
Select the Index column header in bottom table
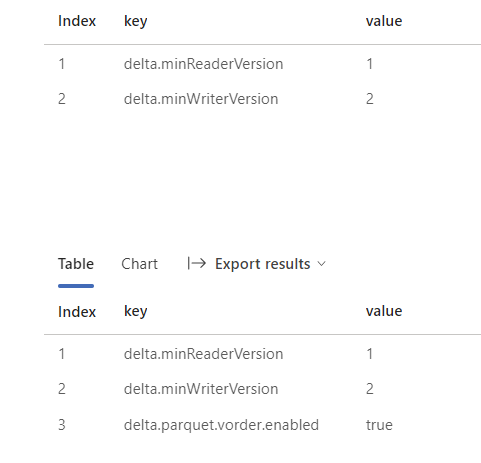point(77,312)
